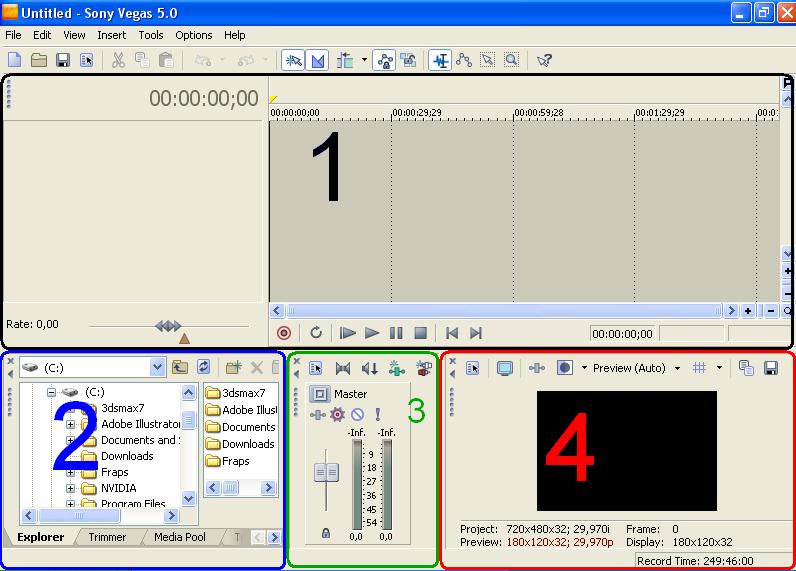
Task: Open the project properties icon
Action: 87,60
